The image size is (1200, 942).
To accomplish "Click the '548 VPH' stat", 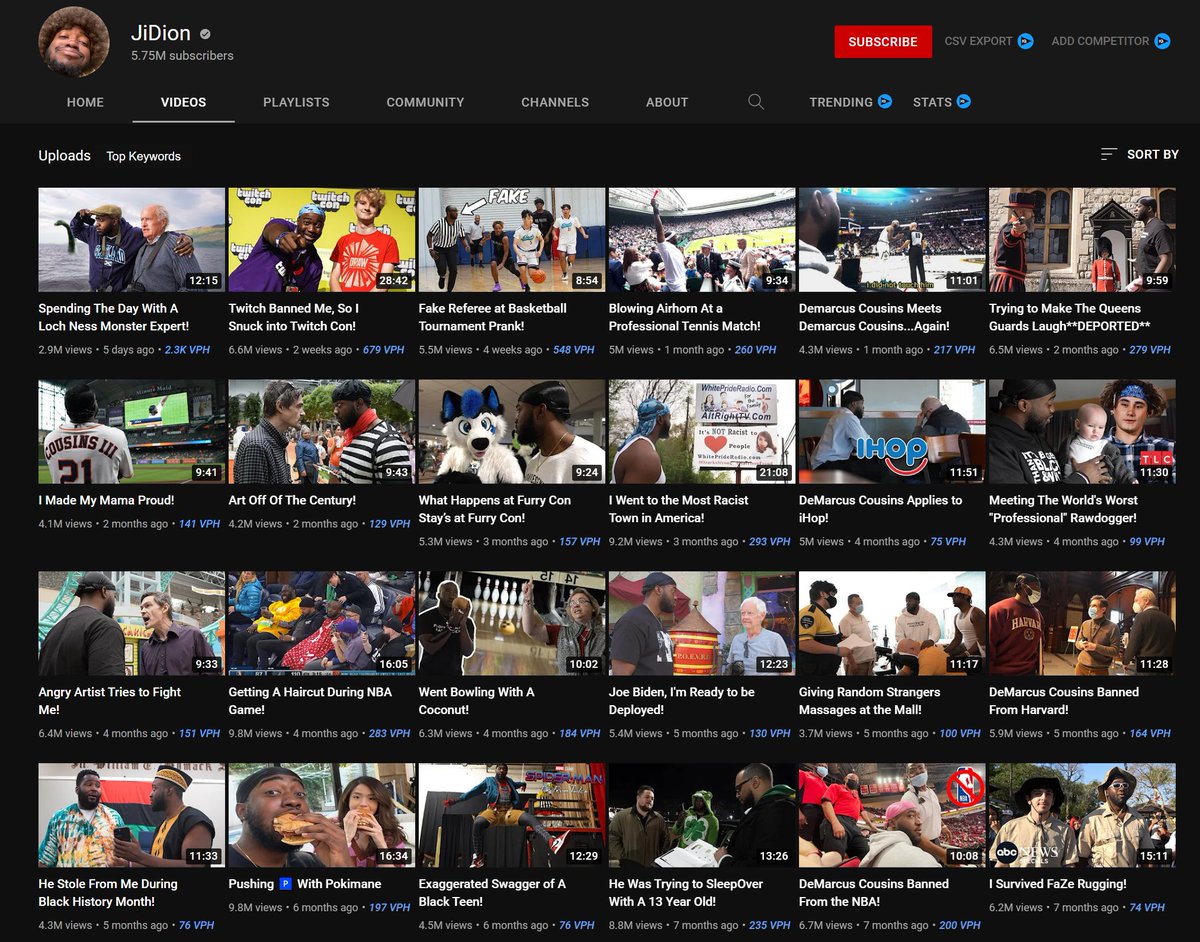I will [574, 350].
